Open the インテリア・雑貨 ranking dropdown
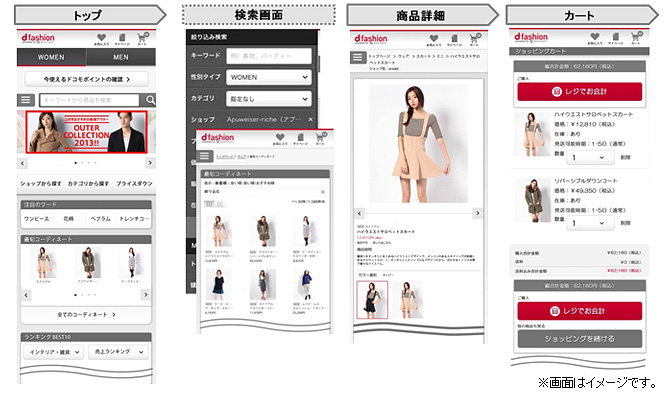The height and width of the screenshot is (393, 672). click(53, 352)
